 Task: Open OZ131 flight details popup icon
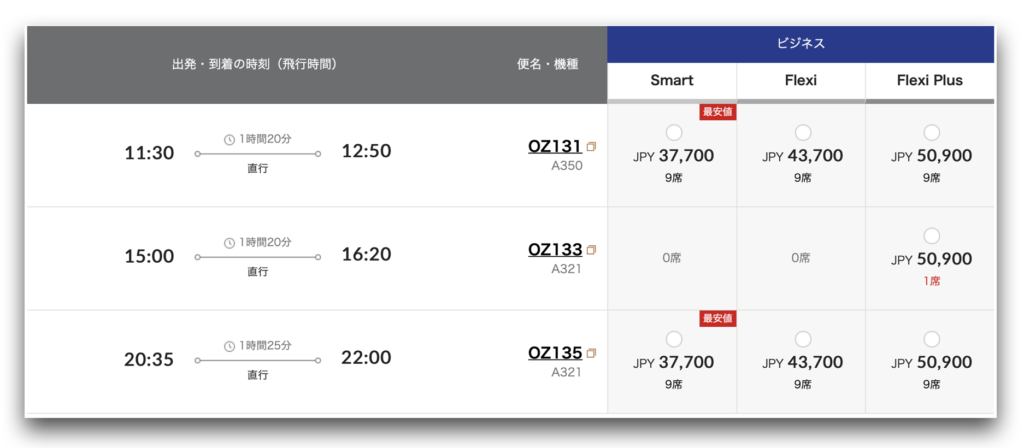(x=591, y=147)
